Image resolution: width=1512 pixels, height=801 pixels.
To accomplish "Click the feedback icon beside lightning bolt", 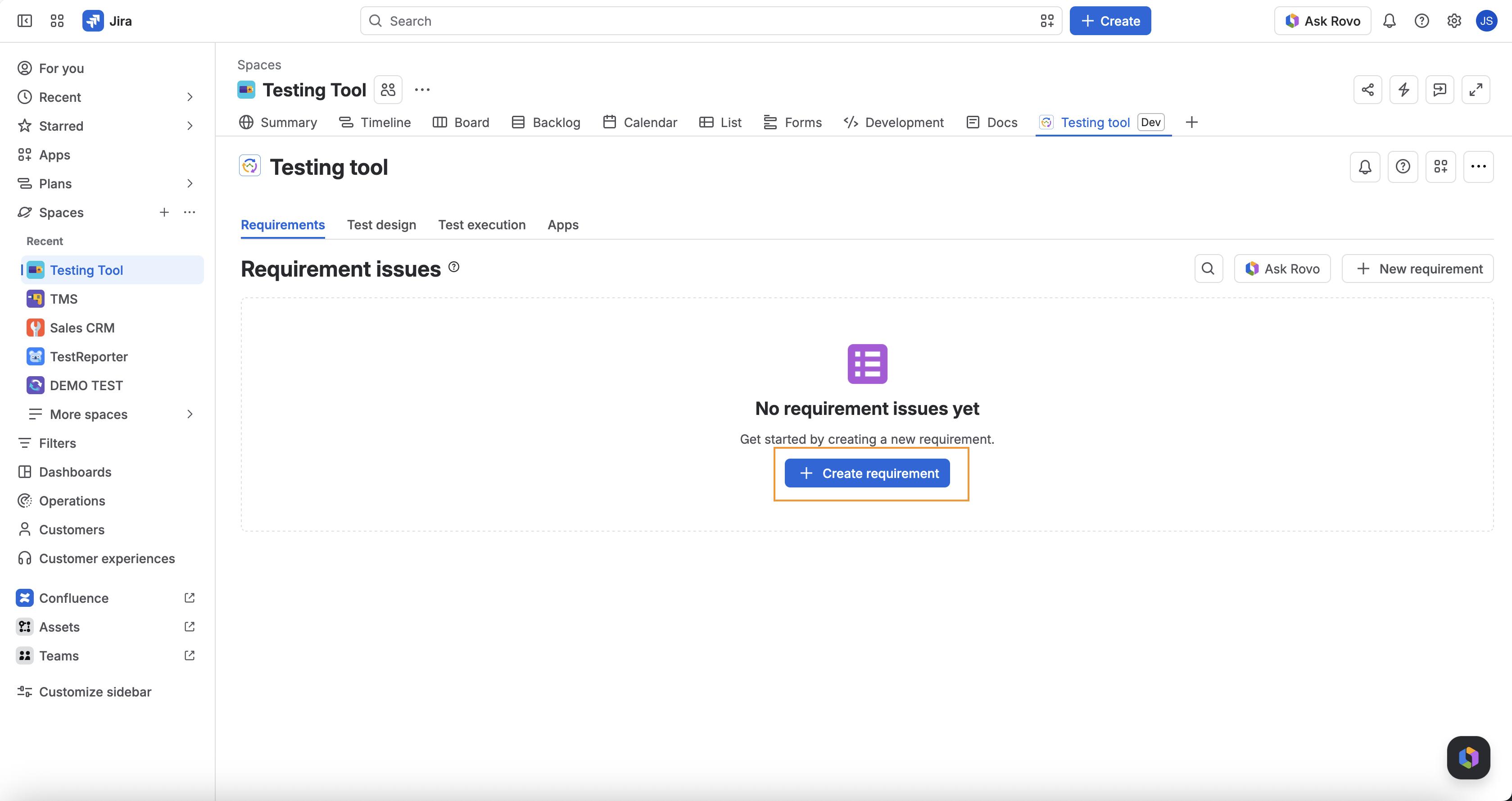I will pyautogui.click(x=1439, y=90).
